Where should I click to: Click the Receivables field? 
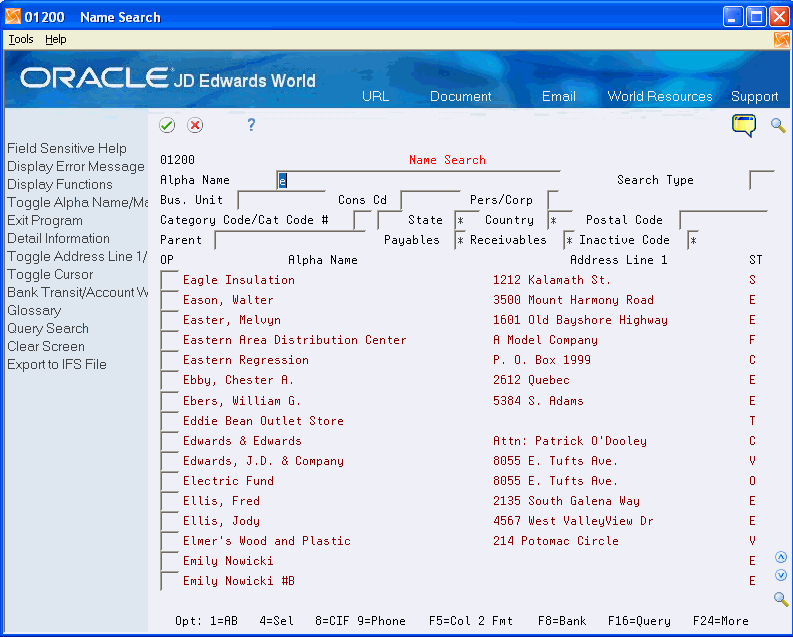click(569, 240)
